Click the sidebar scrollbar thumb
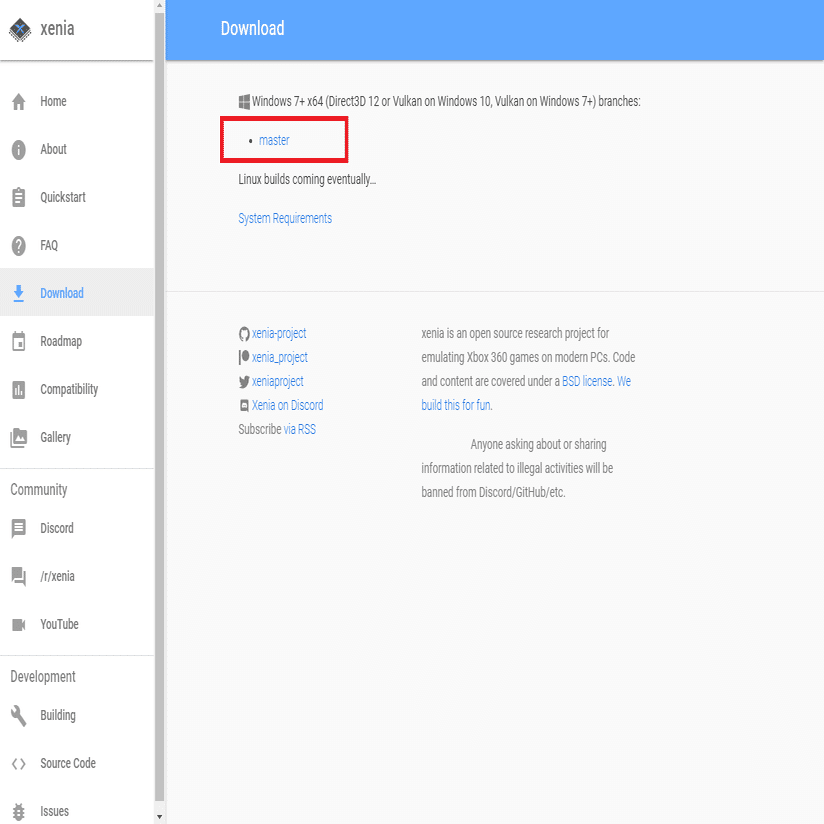 tap(160, 407)
